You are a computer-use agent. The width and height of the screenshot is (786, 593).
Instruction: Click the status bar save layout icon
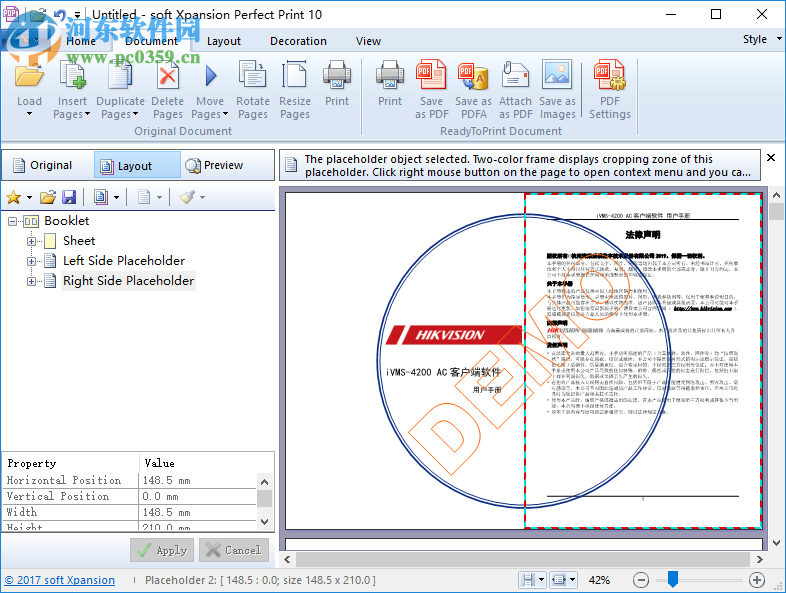(x=527, y=580)
